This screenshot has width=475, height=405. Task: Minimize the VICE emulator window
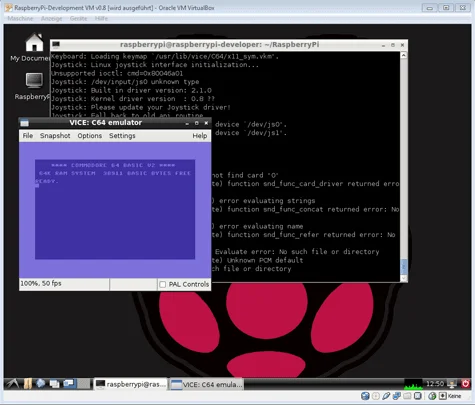pyautogui.click(x=187, y=123)
